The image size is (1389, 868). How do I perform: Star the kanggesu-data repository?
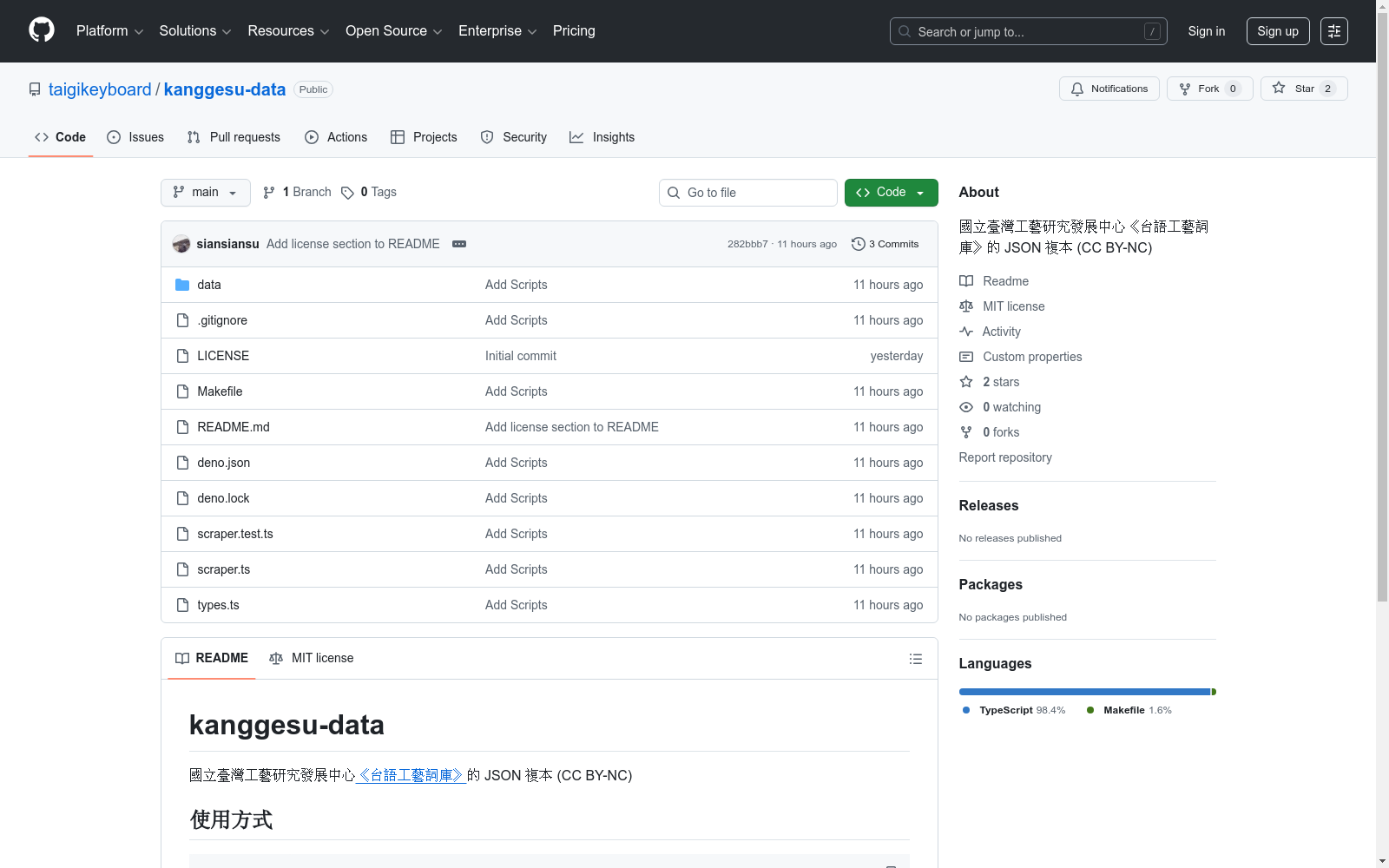[1304, 89]
